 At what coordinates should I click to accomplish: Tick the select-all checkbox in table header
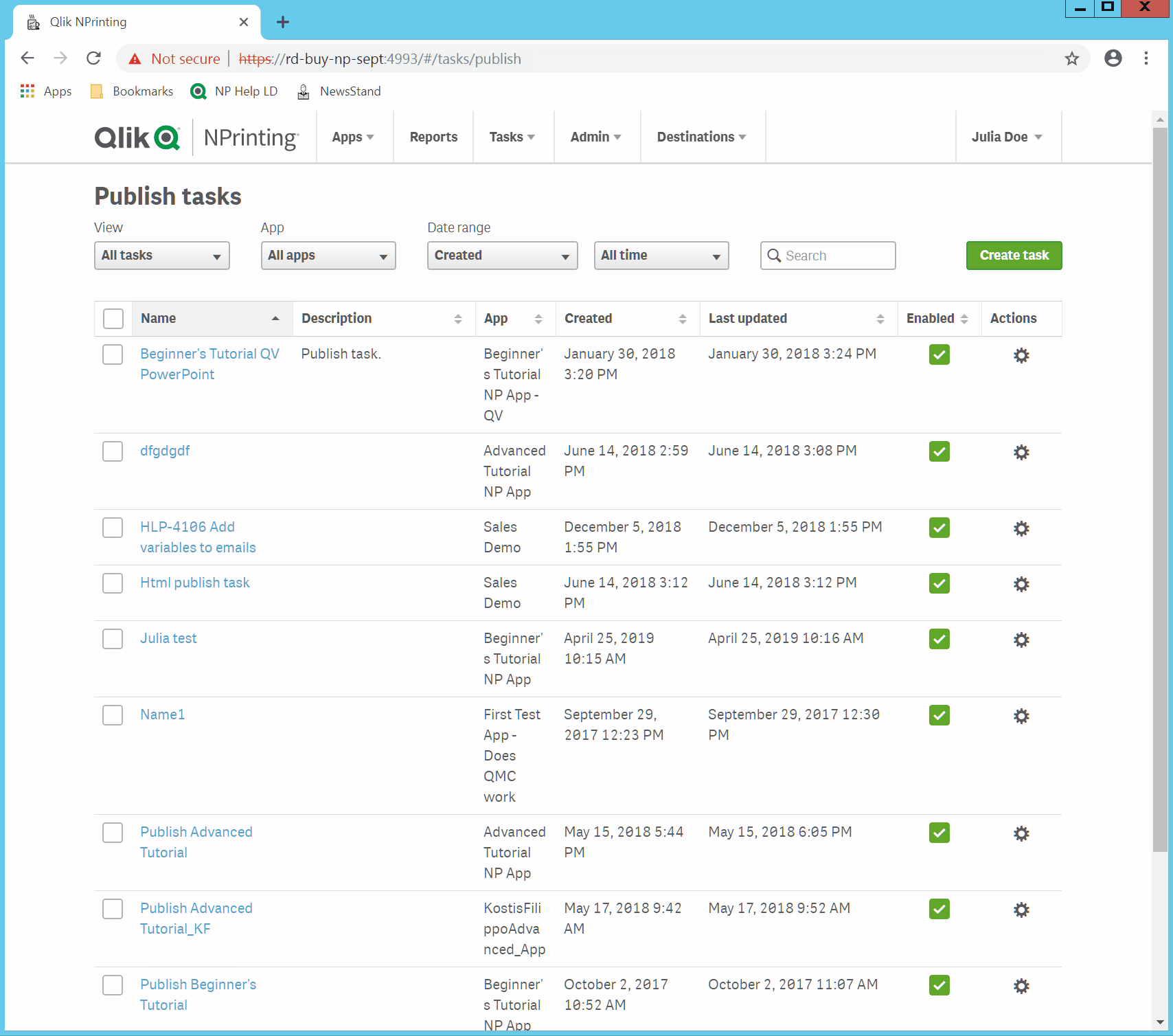pos(113,319)
